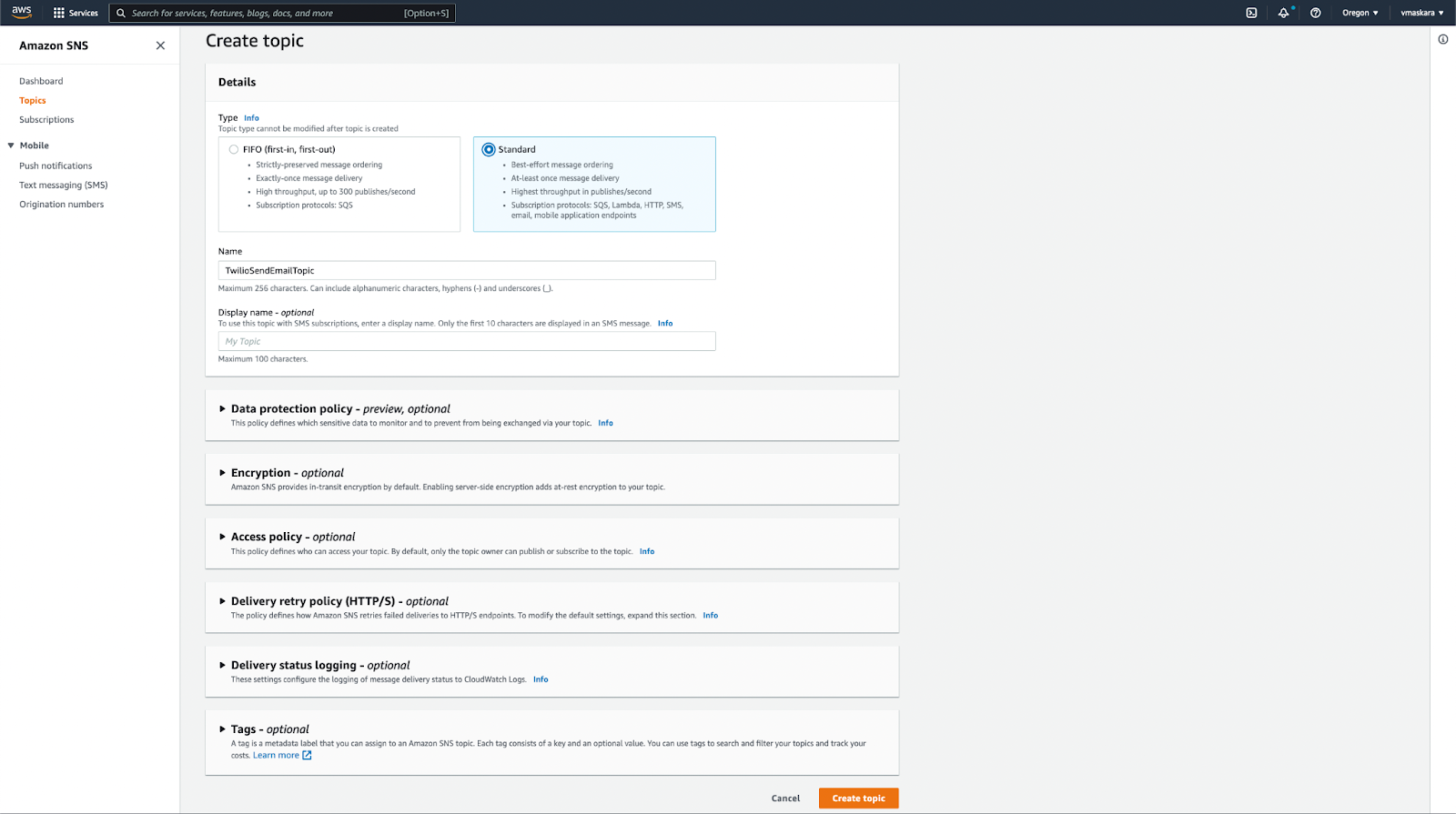The width and height of the screenshot is (1456, 814).
Task: Open the vmaskara account dropdown
Action: click(1421, 13)
